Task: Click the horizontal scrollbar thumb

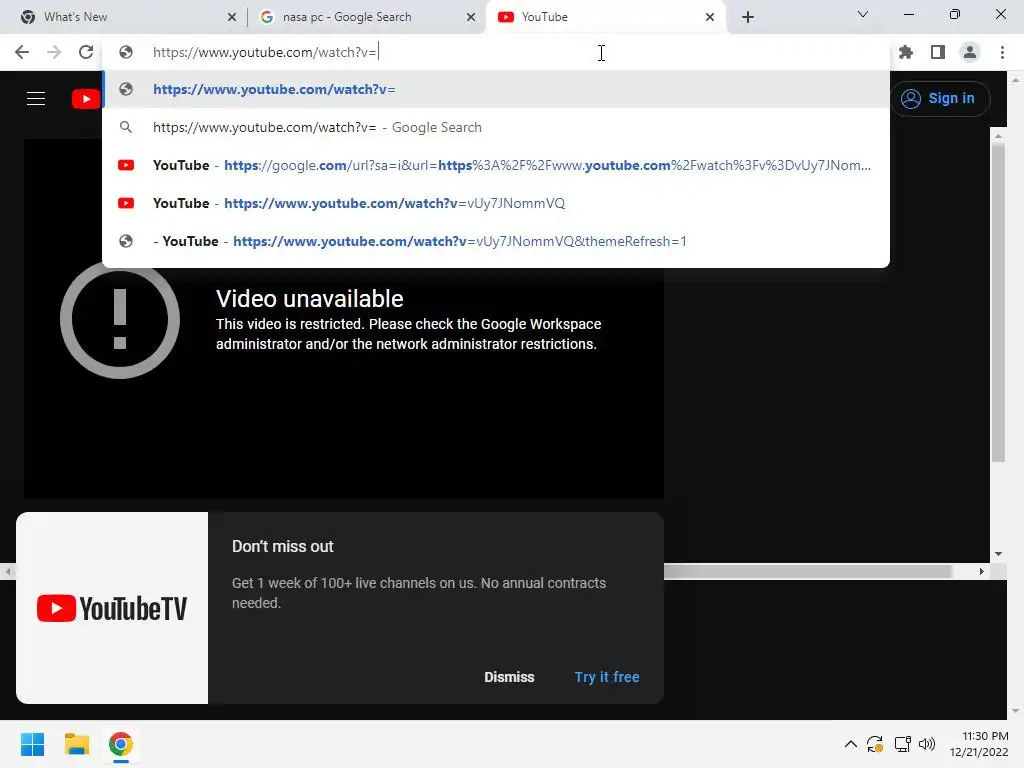Action: [807, 571]
